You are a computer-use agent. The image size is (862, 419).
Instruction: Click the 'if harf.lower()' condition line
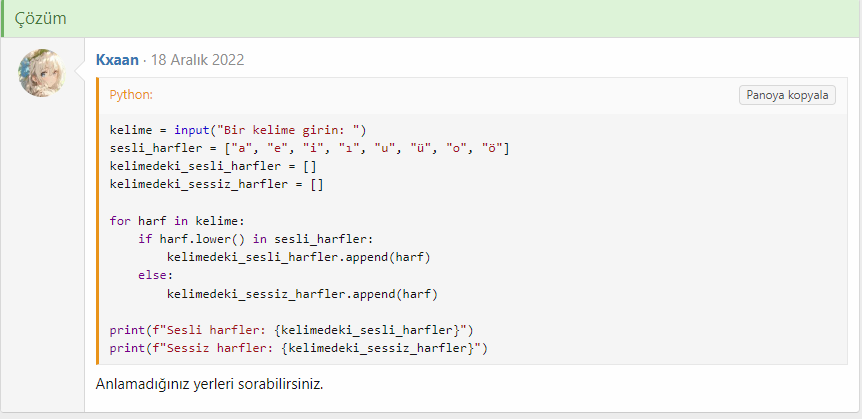coord(255,239)
